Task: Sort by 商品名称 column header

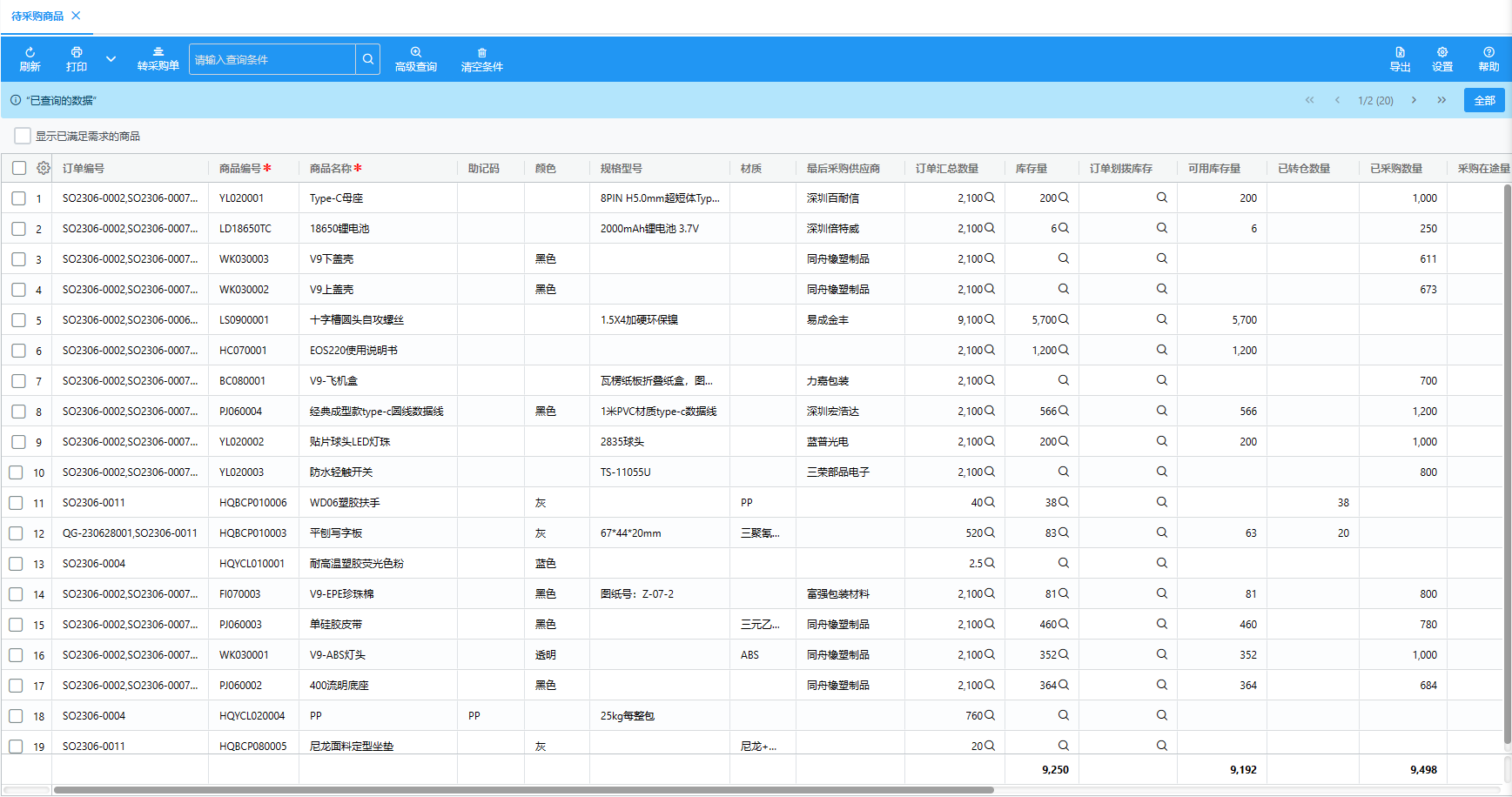Action: point(331,168)
